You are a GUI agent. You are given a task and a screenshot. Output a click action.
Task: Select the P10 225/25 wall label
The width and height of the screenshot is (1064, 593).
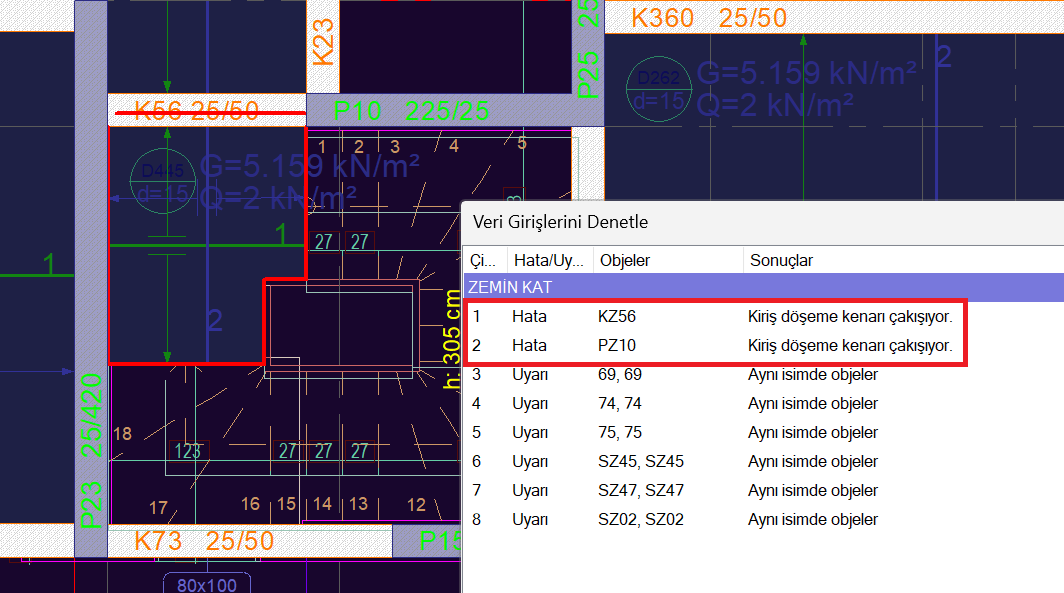pyautogui.click(x=412, y=111)
